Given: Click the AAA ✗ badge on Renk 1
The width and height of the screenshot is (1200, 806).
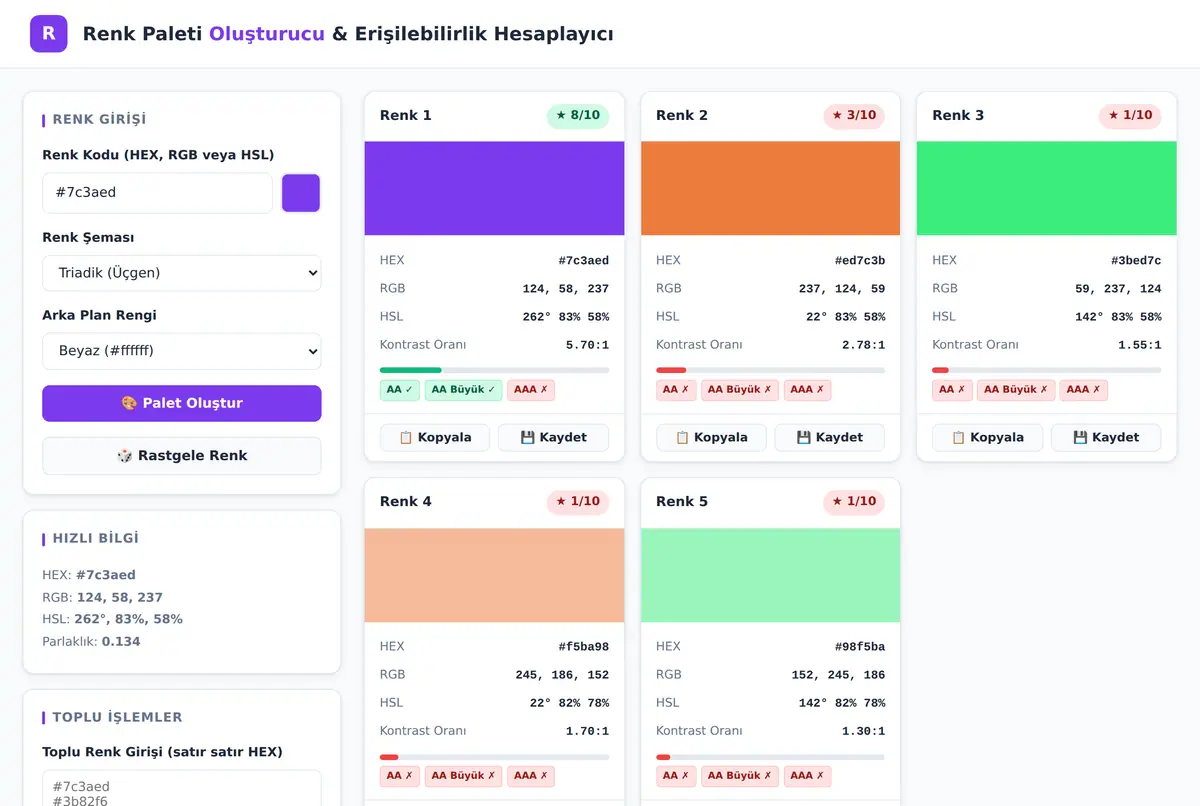Looking at the screenshot, I should pyautogui.click(x=531, y=390).
